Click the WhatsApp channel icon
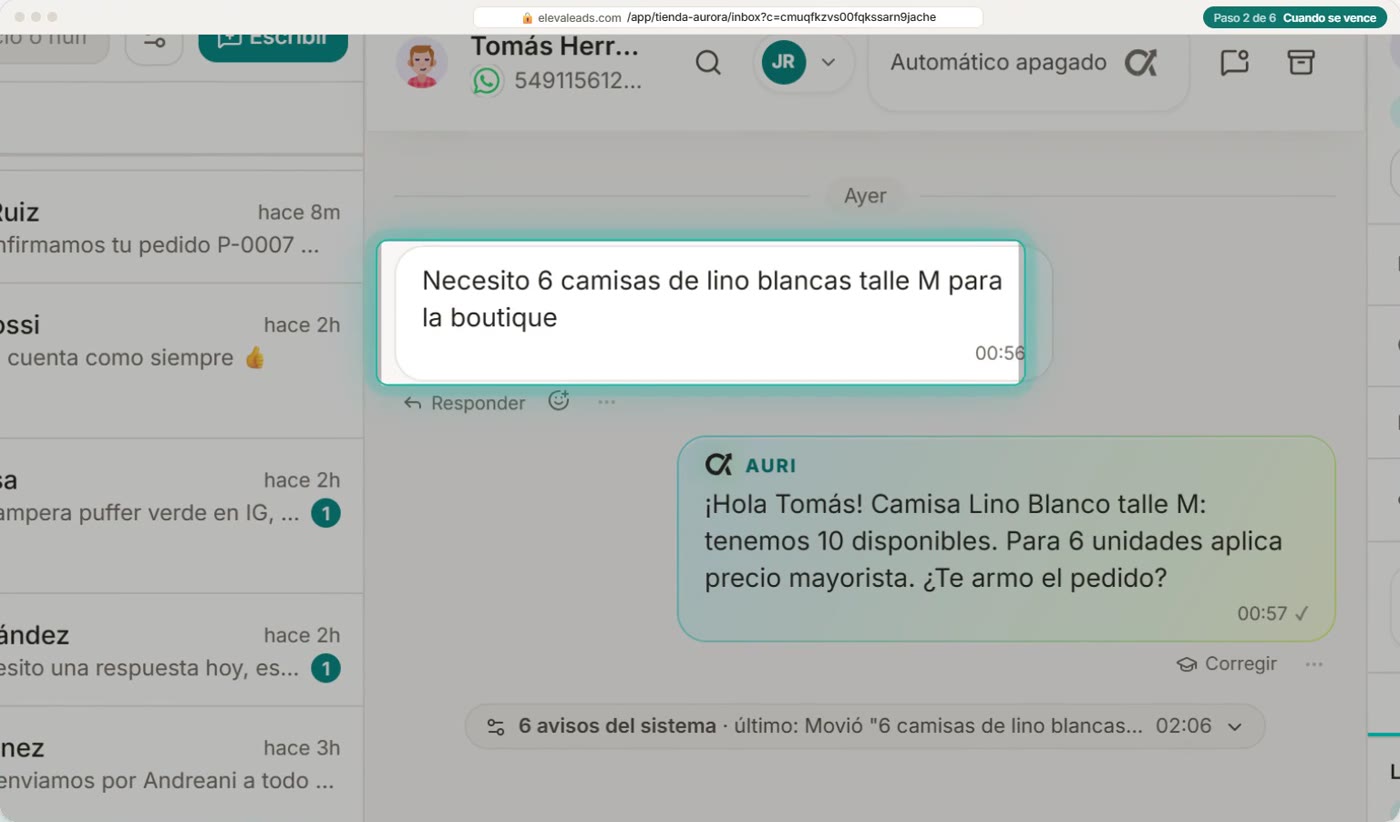1400x822 pixels. click(487, 81)
